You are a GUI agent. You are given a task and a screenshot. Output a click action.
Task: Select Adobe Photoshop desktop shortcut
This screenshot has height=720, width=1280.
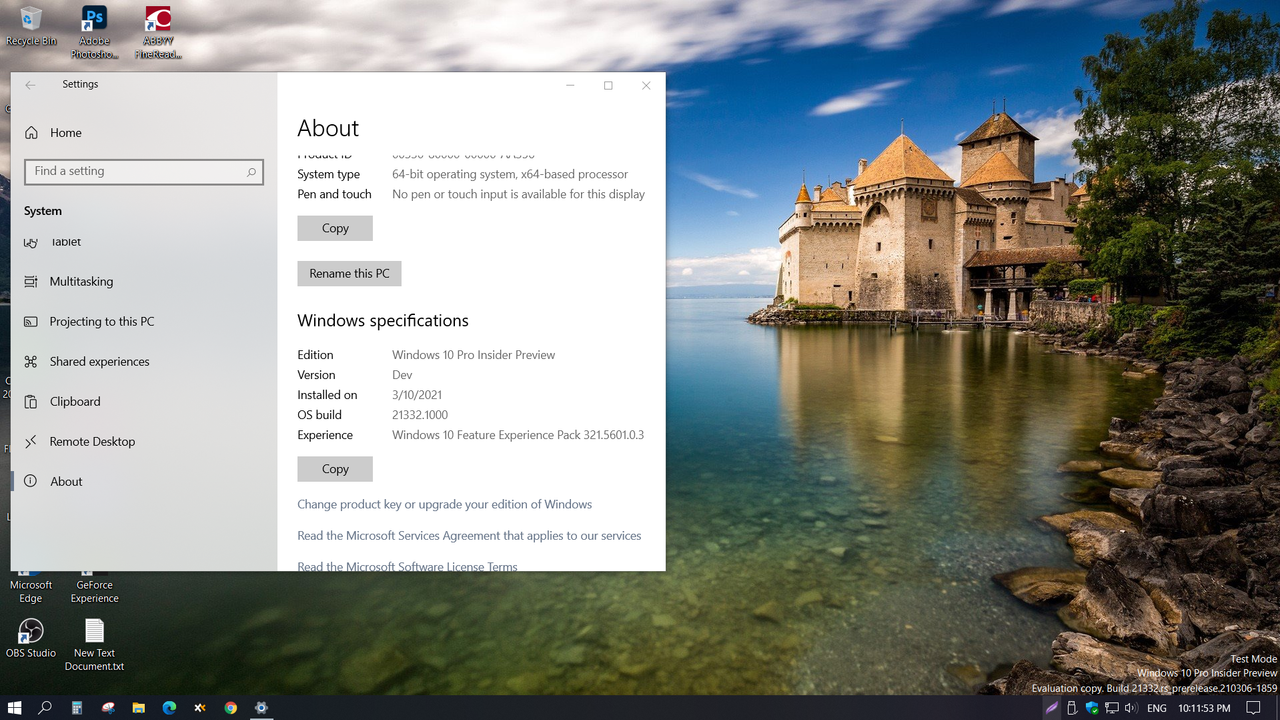pyautogui.click(x=94, y=32)
